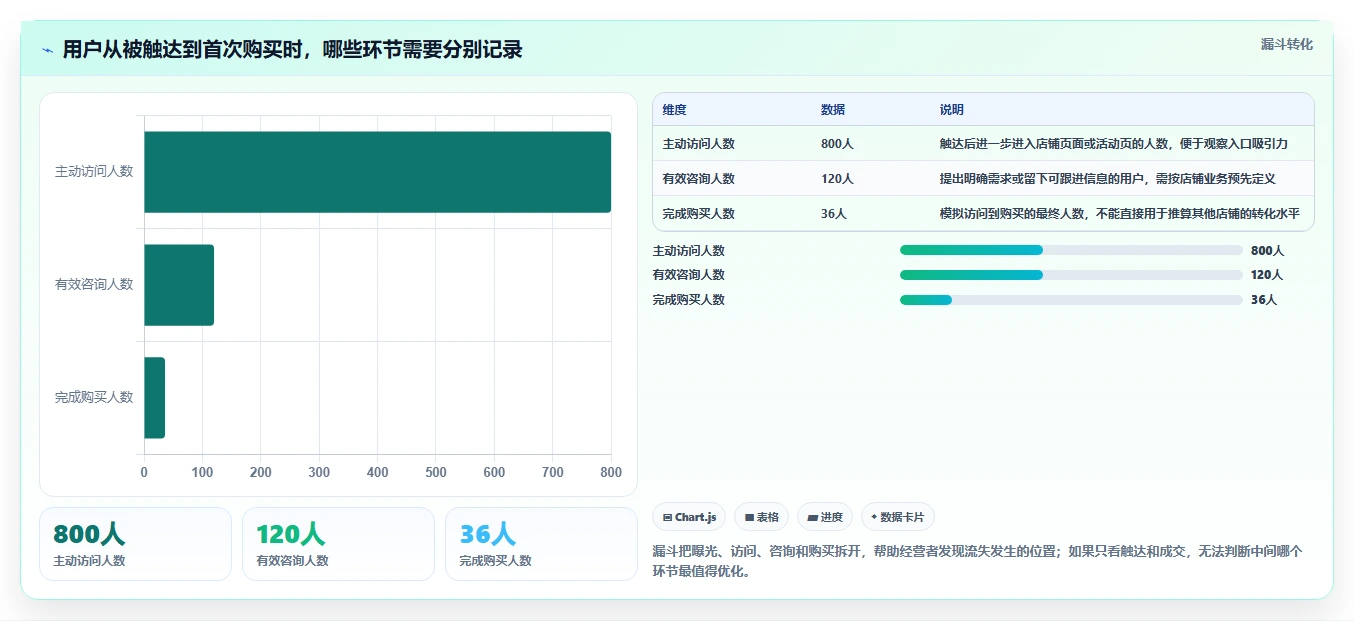Click the 800人 value after the progress bar

[1267, 251]
